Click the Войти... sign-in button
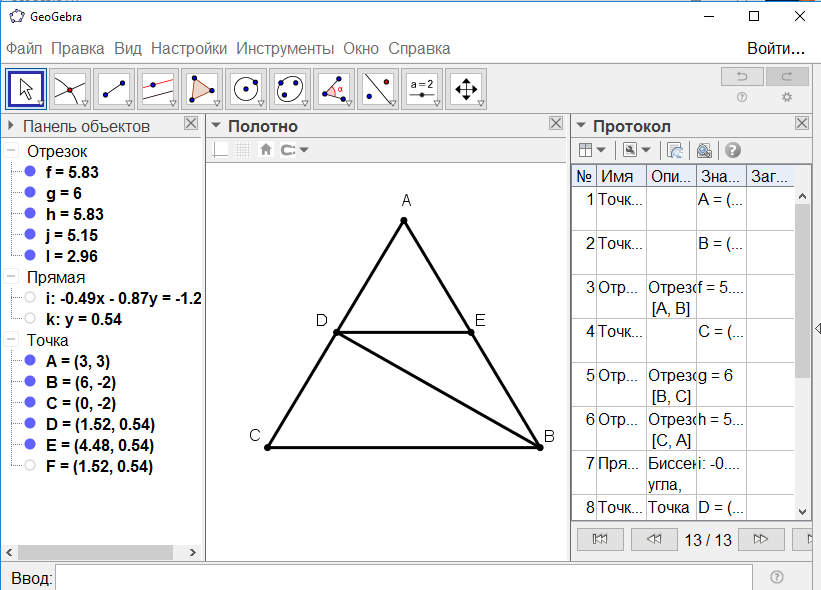 pos(775,48)
